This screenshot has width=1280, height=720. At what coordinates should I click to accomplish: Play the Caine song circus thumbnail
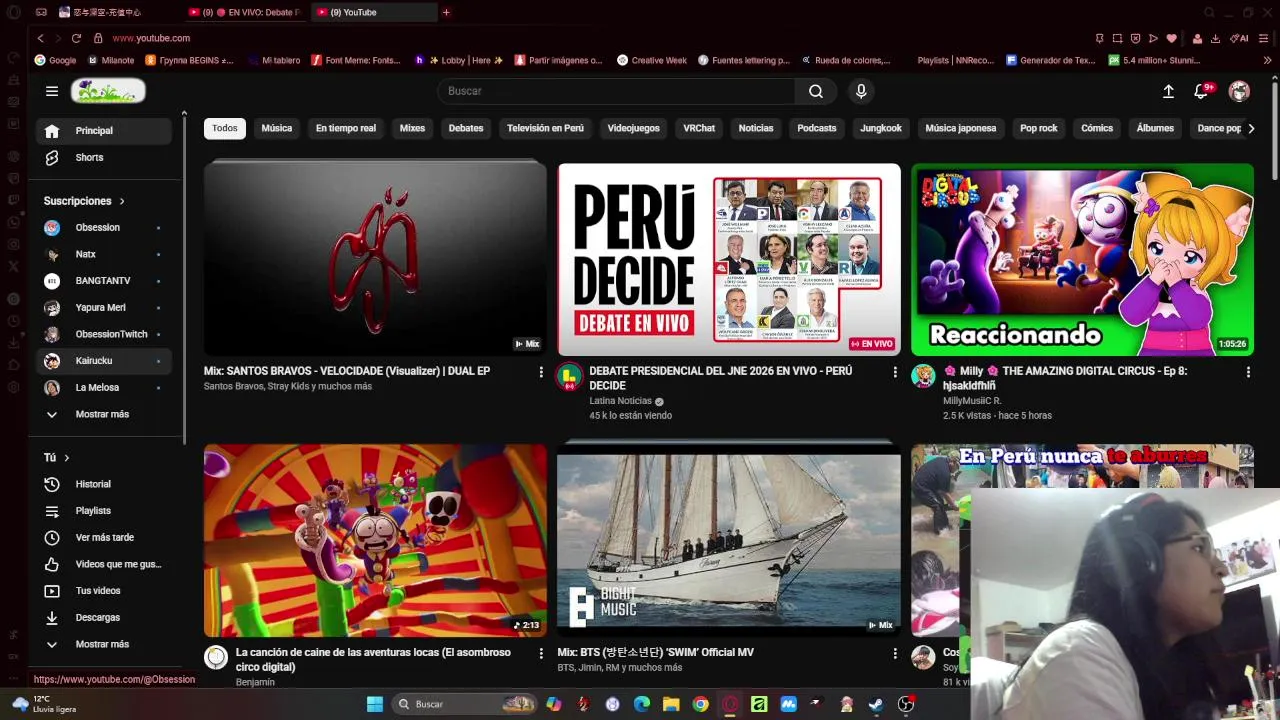pyautogui.click(x=375, y=540)
